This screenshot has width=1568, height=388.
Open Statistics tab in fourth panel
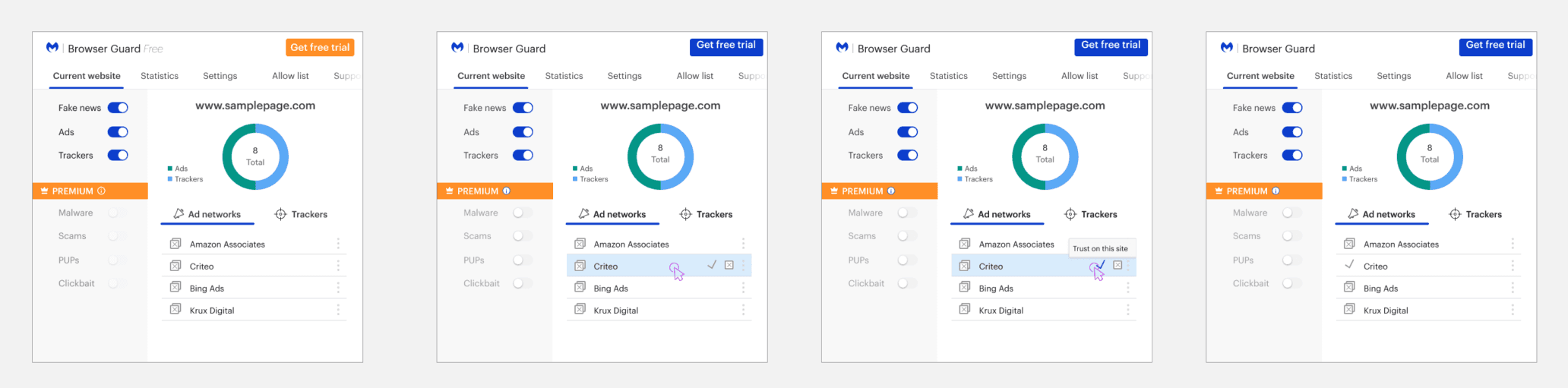tap(1333, 76)
